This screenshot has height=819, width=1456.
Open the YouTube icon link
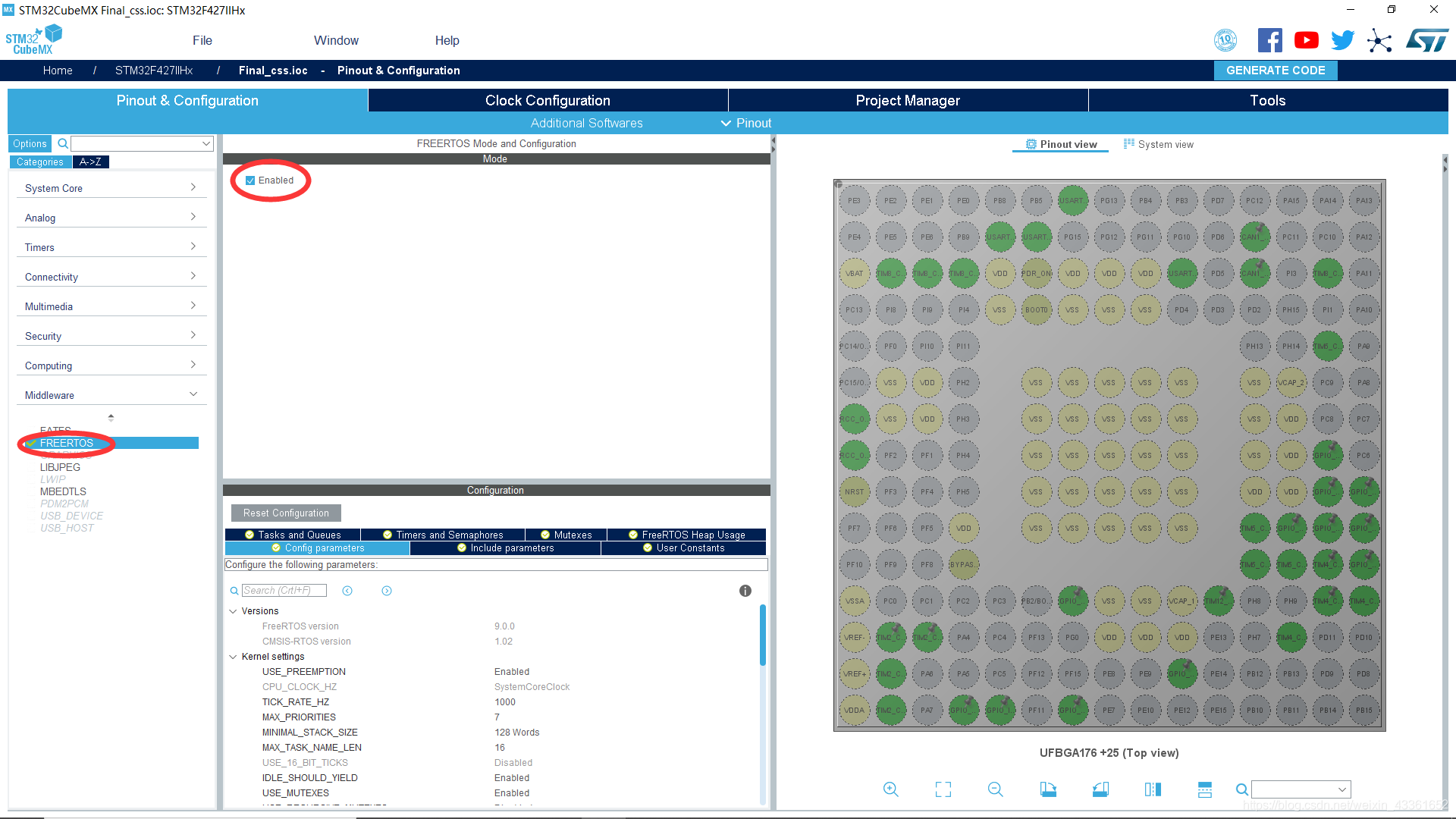point(1306,40)
